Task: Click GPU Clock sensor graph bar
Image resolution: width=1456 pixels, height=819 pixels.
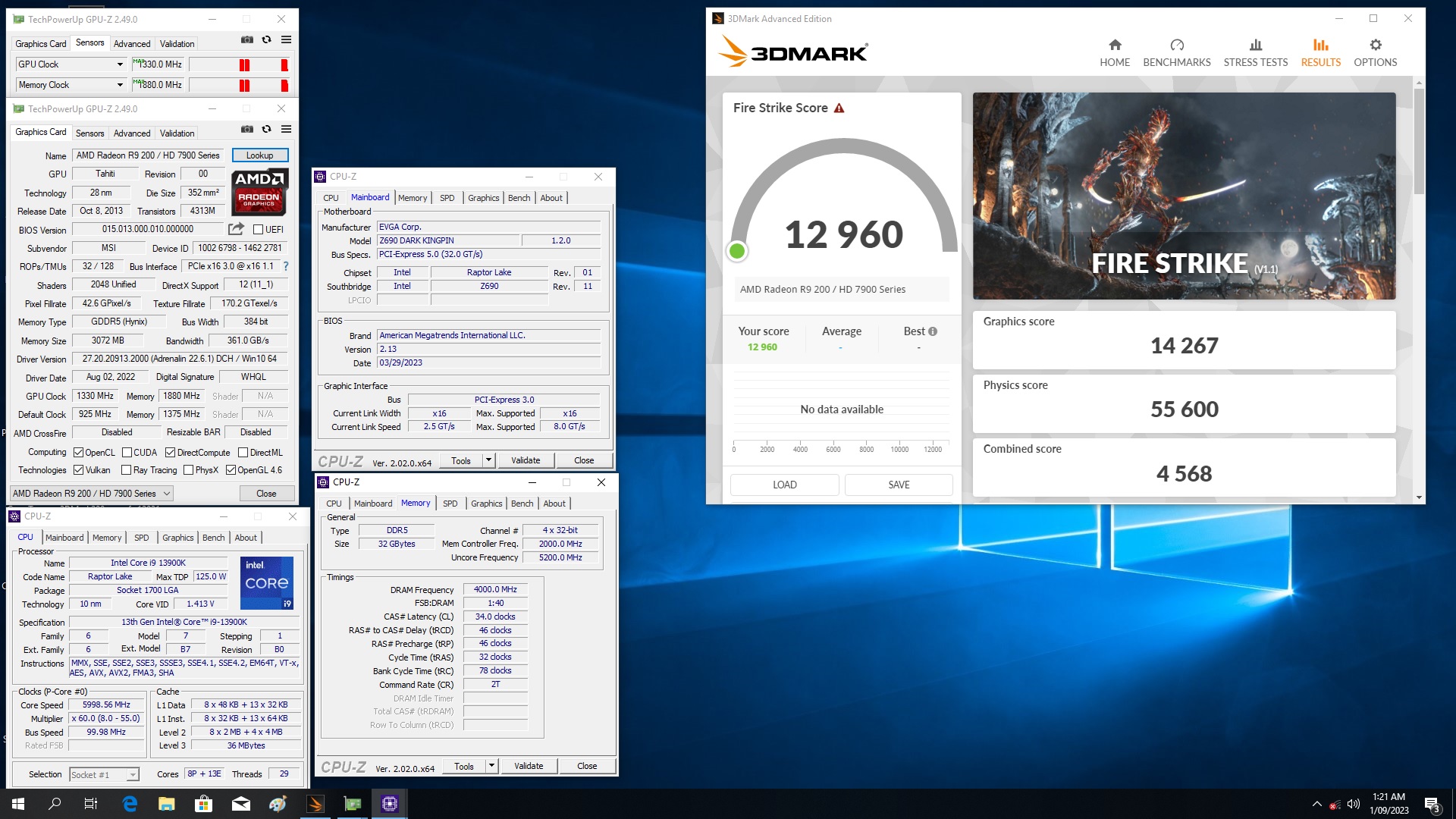Action: click(x=240, y=64)
